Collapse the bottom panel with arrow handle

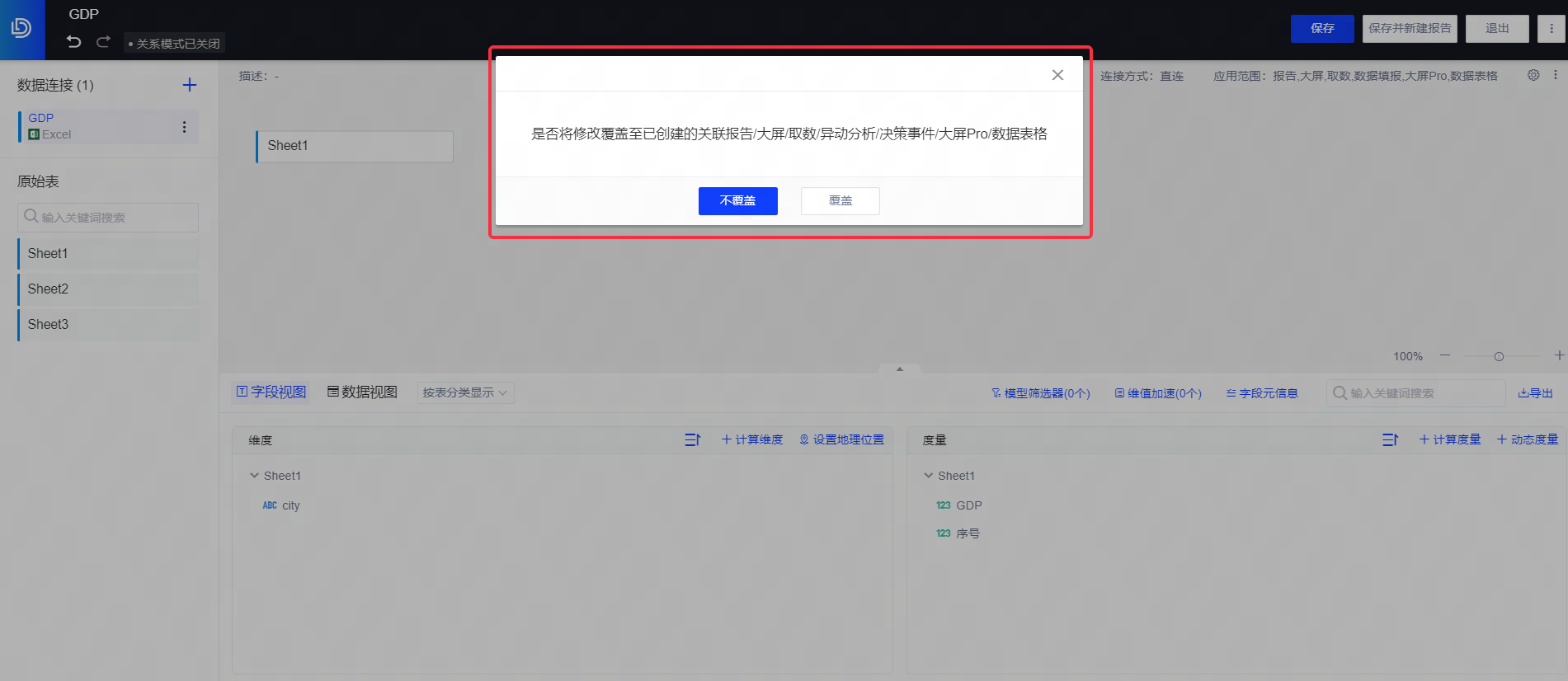(900, 369)
